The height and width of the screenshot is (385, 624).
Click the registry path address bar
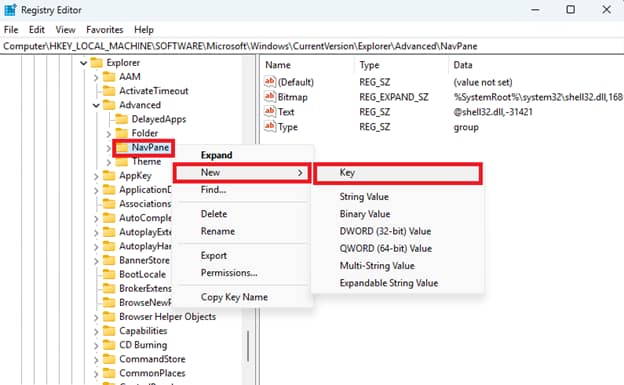click(312, 46)
